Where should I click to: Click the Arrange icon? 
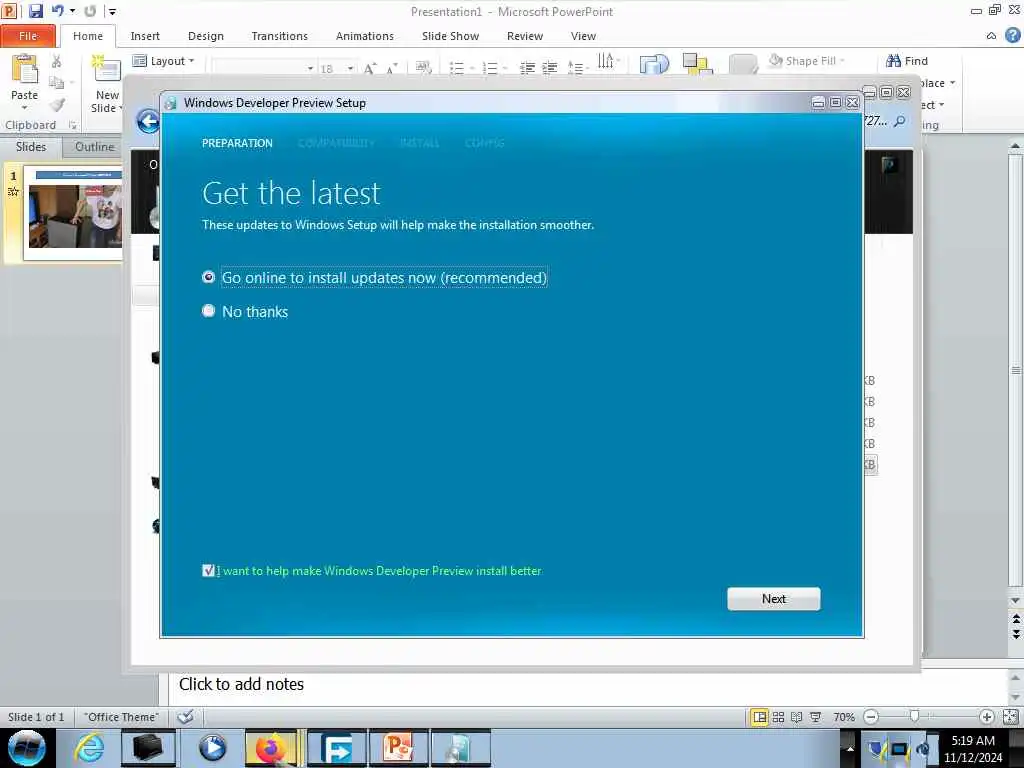696,64
